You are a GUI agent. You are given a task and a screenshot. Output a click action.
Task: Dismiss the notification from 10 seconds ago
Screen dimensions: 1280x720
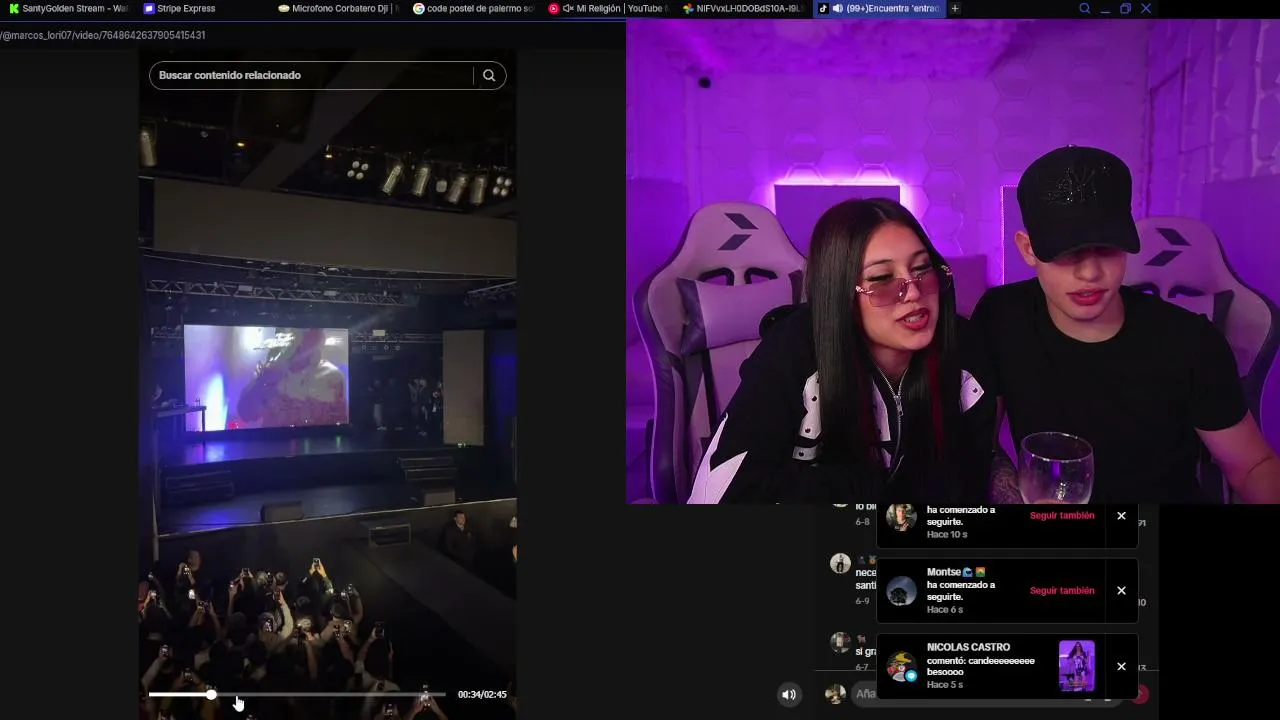[1121, 516]
